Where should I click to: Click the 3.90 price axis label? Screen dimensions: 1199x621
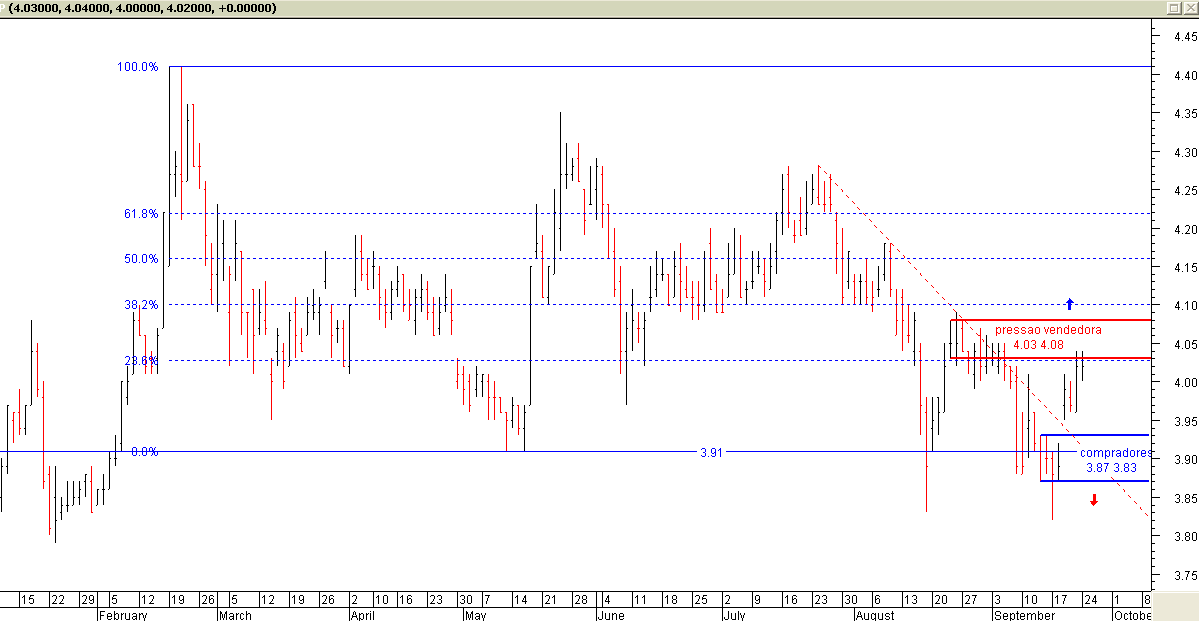pyautogui.click(x=1188, y=460)
